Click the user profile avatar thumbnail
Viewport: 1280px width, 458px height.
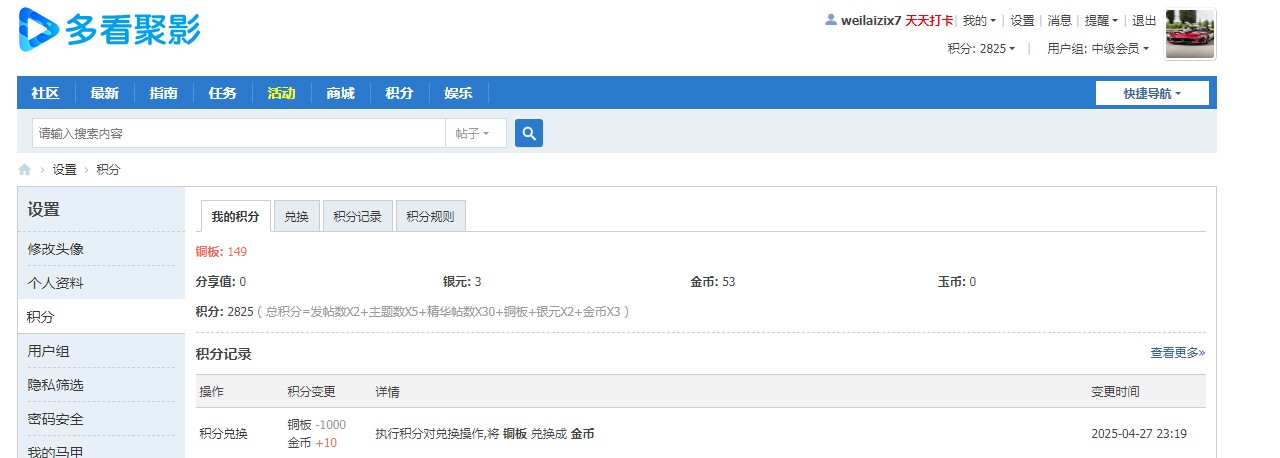coord(1190,35)
